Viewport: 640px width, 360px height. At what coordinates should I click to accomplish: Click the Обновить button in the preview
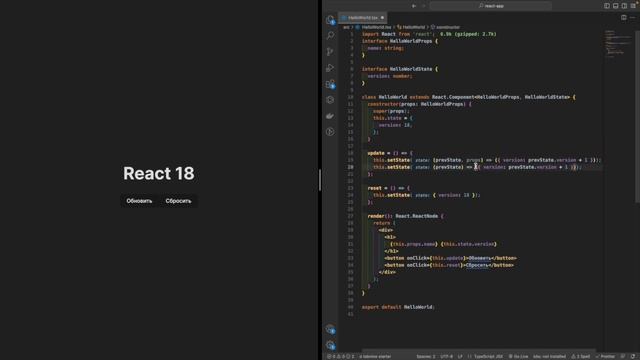(139, 201)
